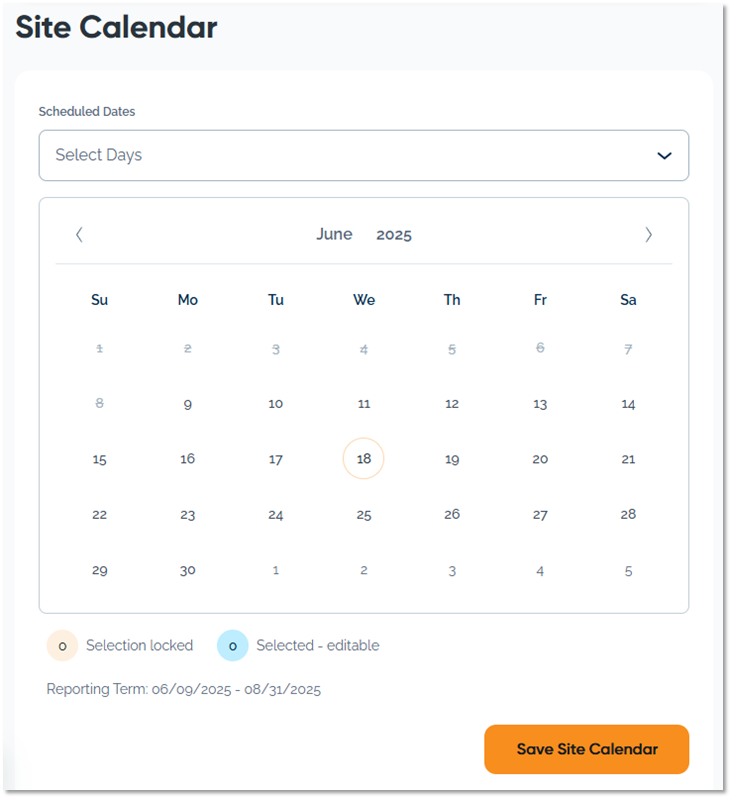Click the date June 22
732x799 pixels.
point(100,515)
